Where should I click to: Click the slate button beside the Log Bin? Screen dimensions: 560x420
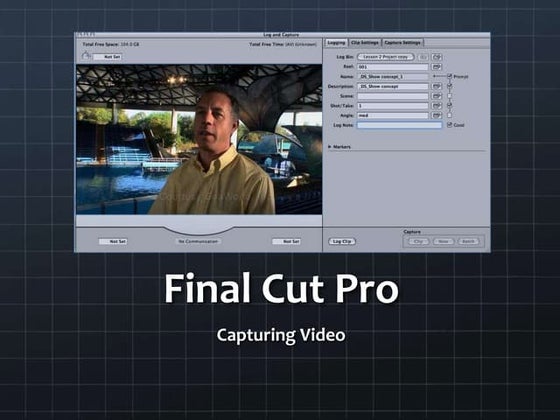pyautogui.click(x=436, y=57)
